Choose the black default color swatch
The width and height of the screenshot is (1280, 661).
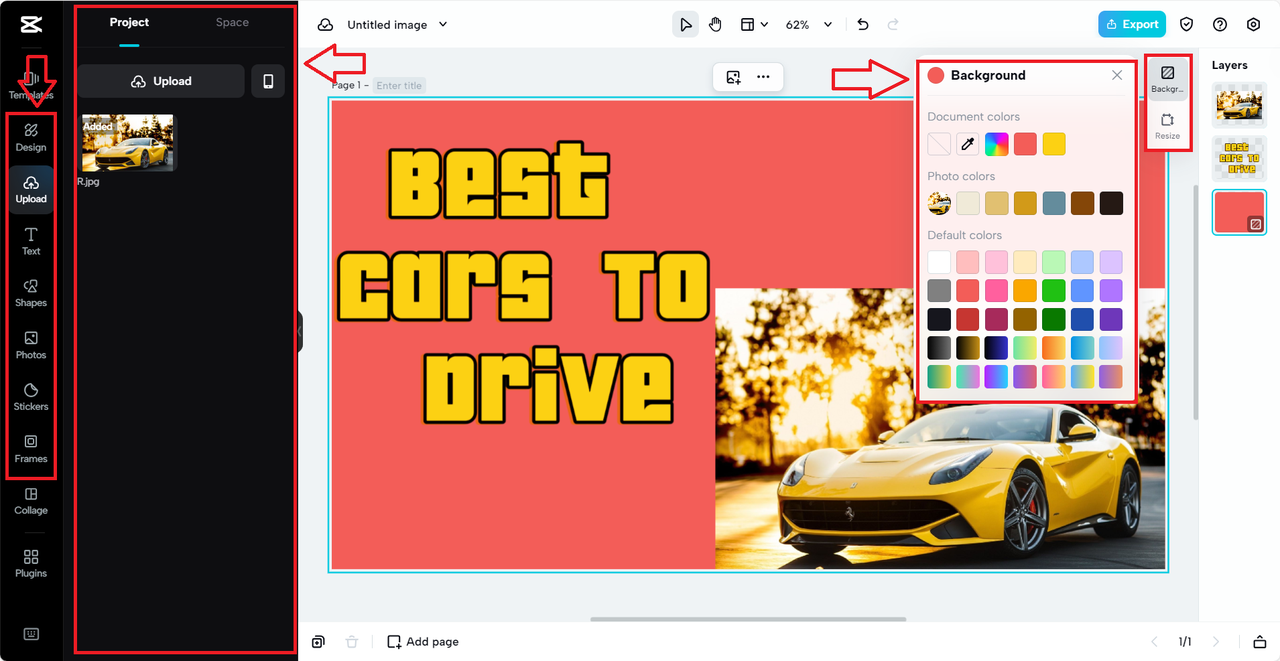pyautogui.click(x=939, y=319)
